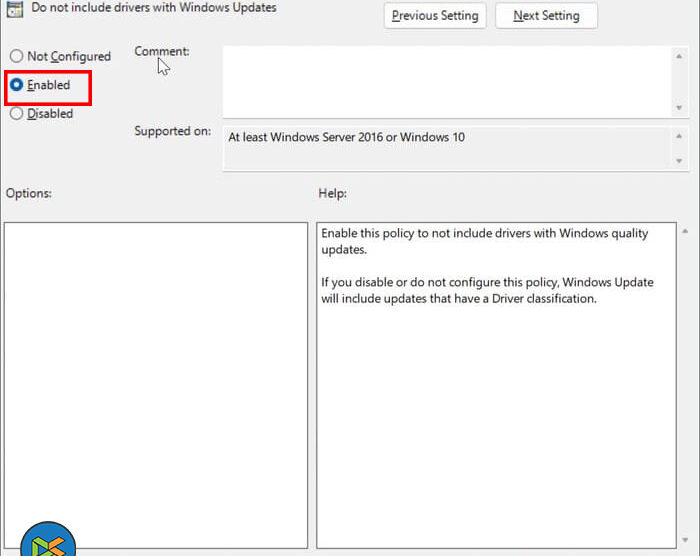Viewport: 700px width, 556px height.
Task: Click the policy setting icon in the header
Action: click(15, 9)
